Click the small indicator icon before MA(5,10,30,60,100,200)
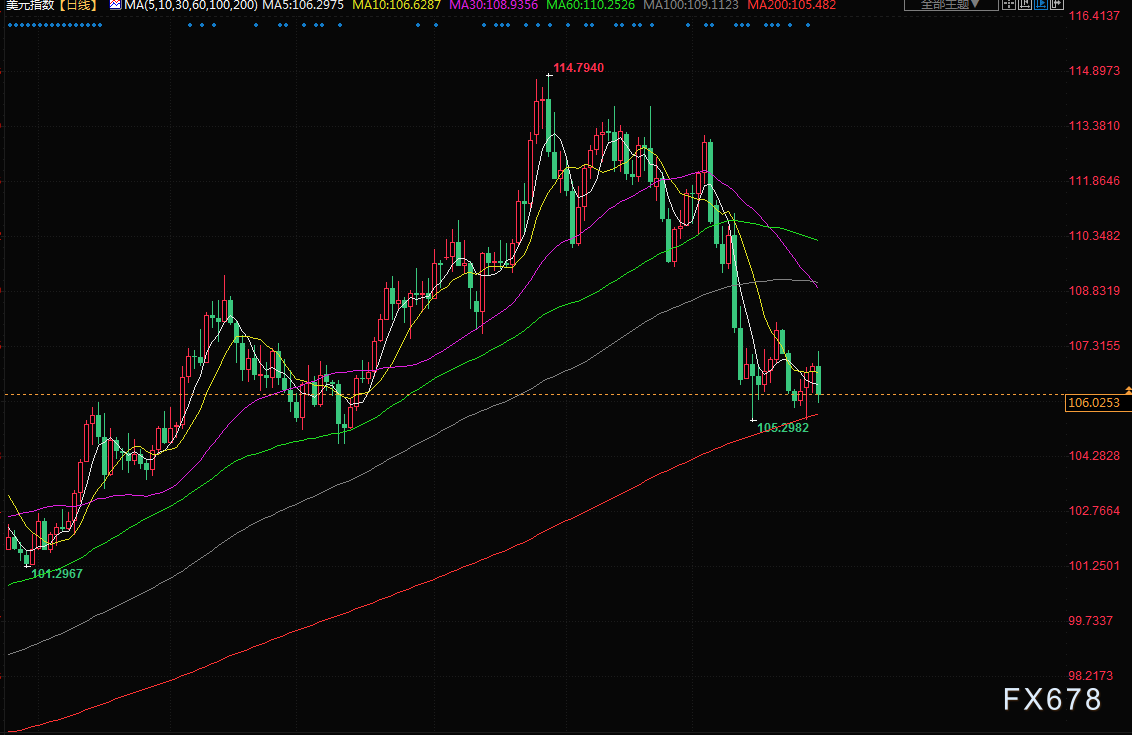Screen dimensions: 1132x735 [x=115, y=5]
